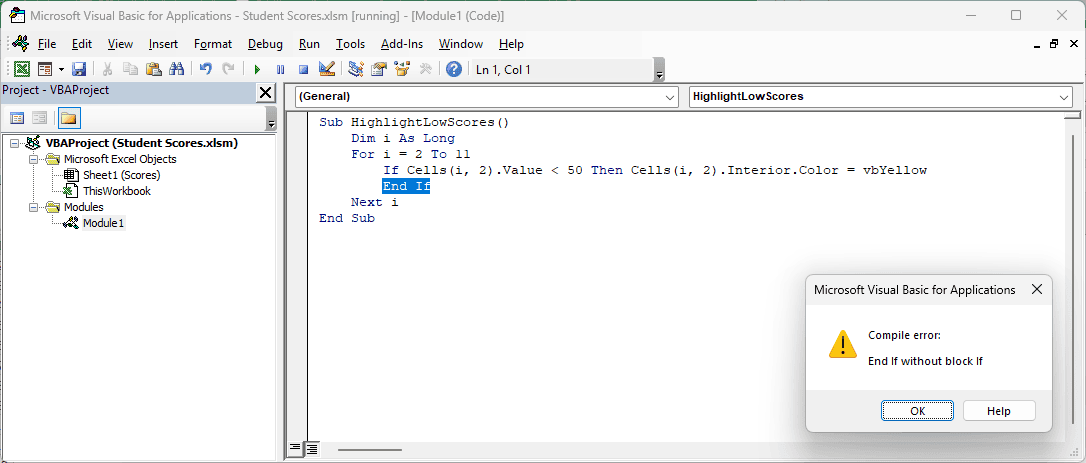The image size is (1086, 463).
Task: Open the Help menu
Action: [511, 44]
